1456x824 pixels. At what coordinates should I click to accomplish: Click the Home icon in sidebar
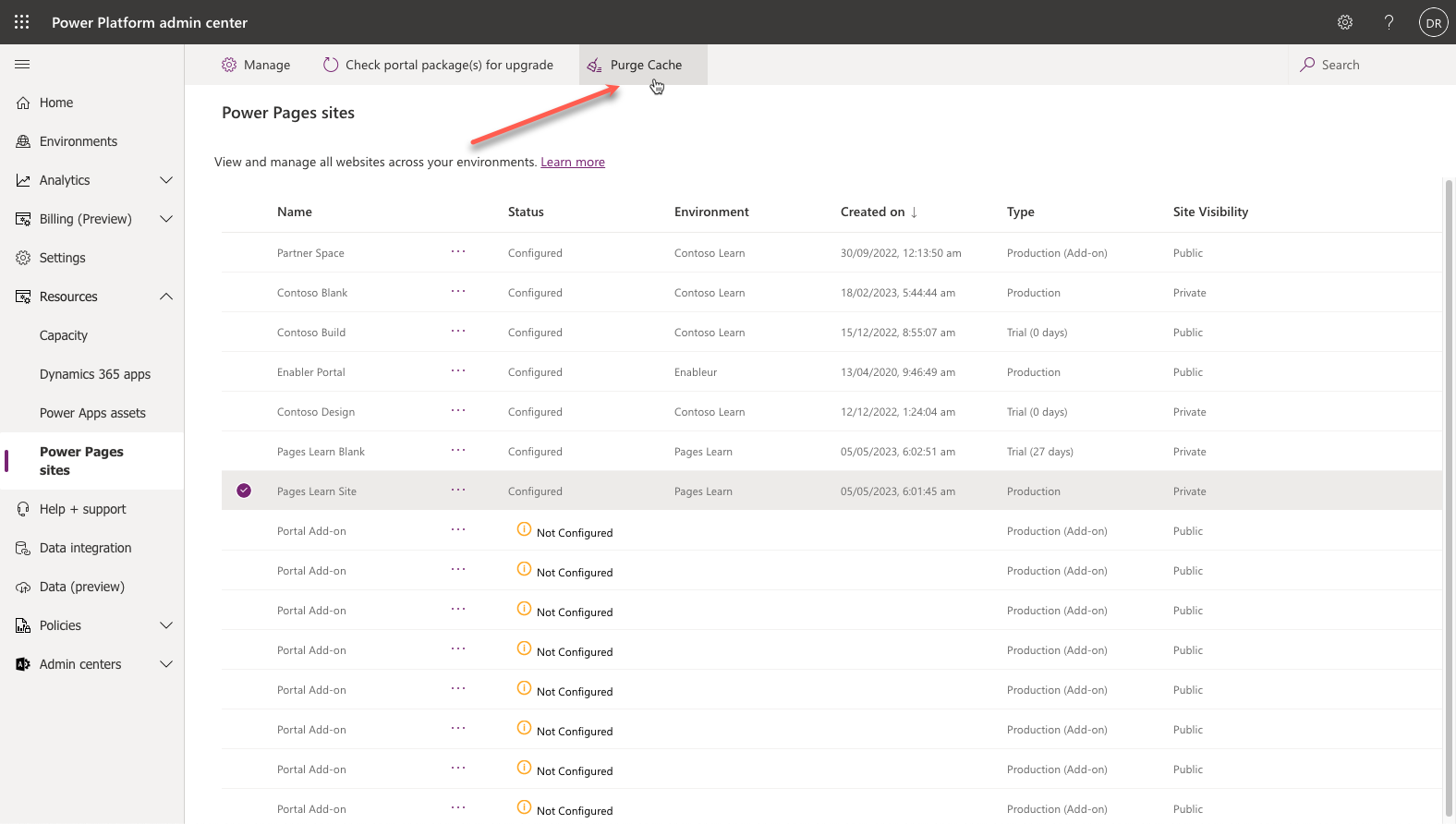tap(23, 103)
